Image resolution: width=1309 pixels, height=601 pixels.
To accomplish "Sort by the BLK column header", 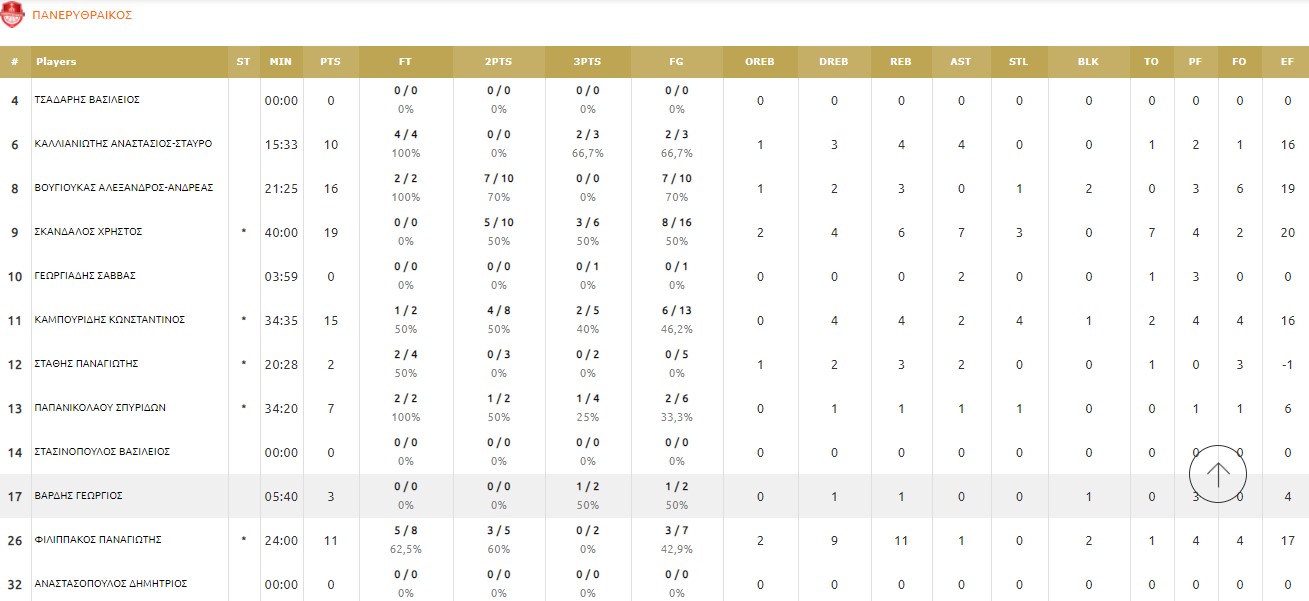I will [1088, 62].
